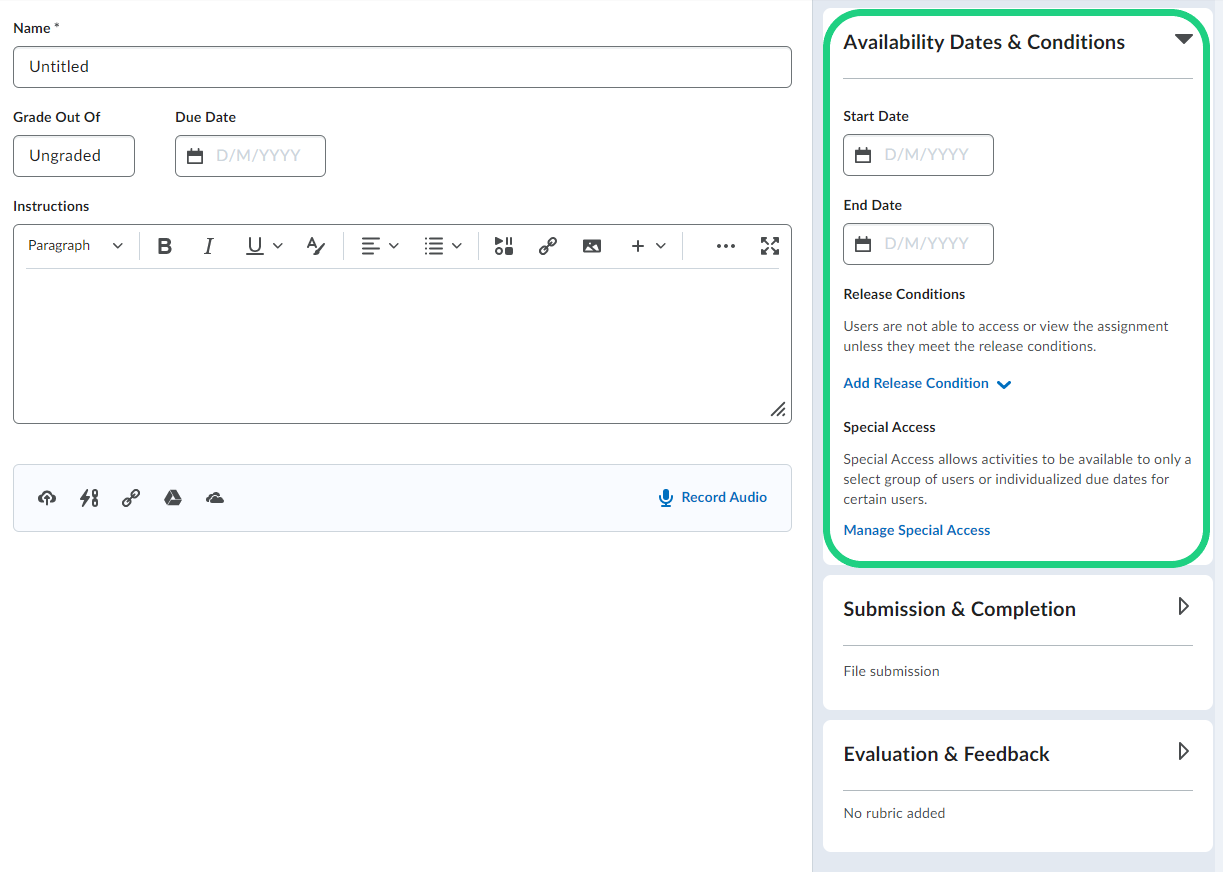The image size is (1223, 872).
Task: Expand the Evaluation & Feedback section
Action: pyautogui.click(x=1183, y=752)
